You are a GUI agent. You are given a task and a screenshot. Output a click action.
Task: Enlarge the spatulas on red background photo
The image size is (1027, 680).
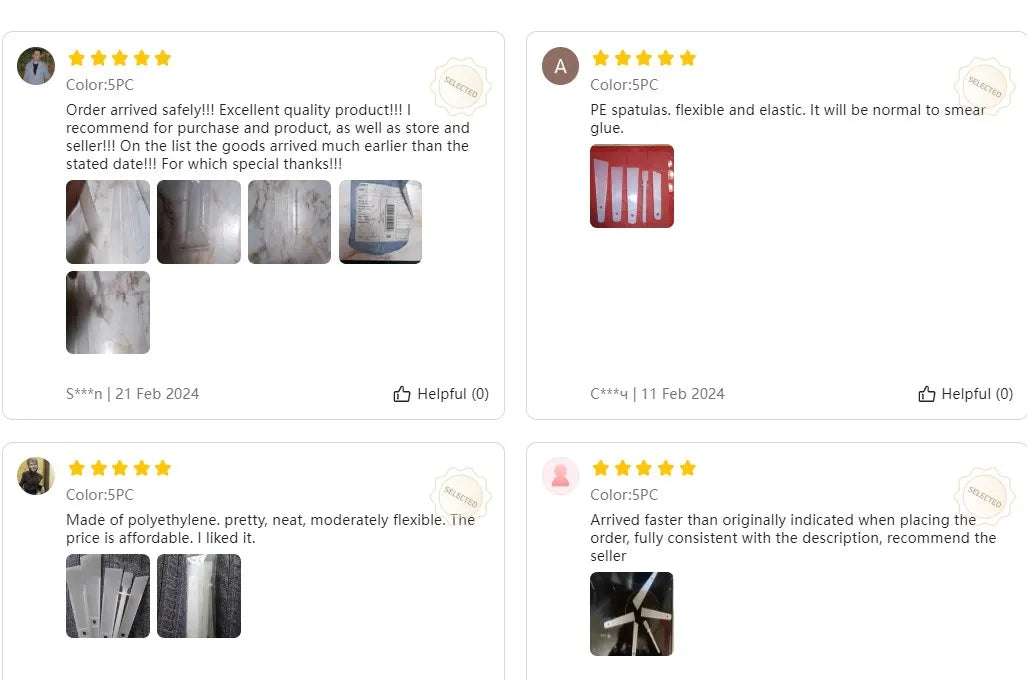pyautogui.click(x=632, y=186)
